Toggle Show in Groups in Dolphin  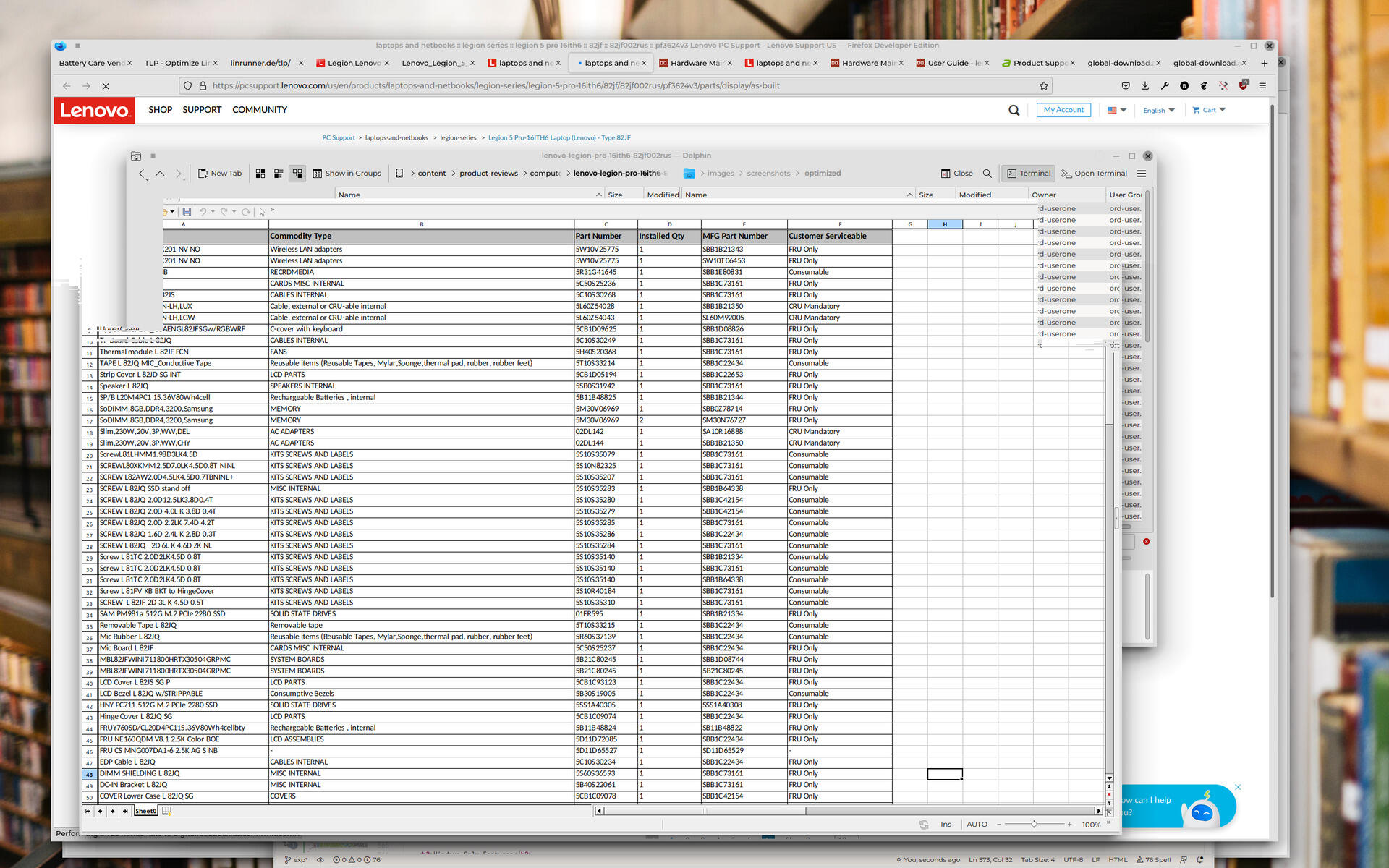(x=347, y=174)
